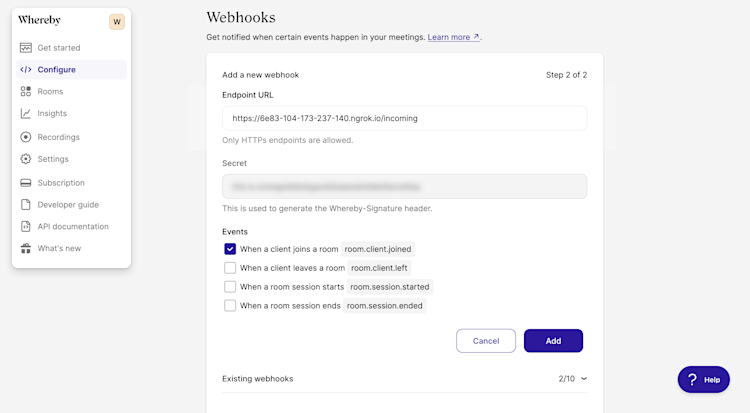Click the Configure code brackets icon
The height and width of the screenshot is (413, 750).
tap(26, 69)
